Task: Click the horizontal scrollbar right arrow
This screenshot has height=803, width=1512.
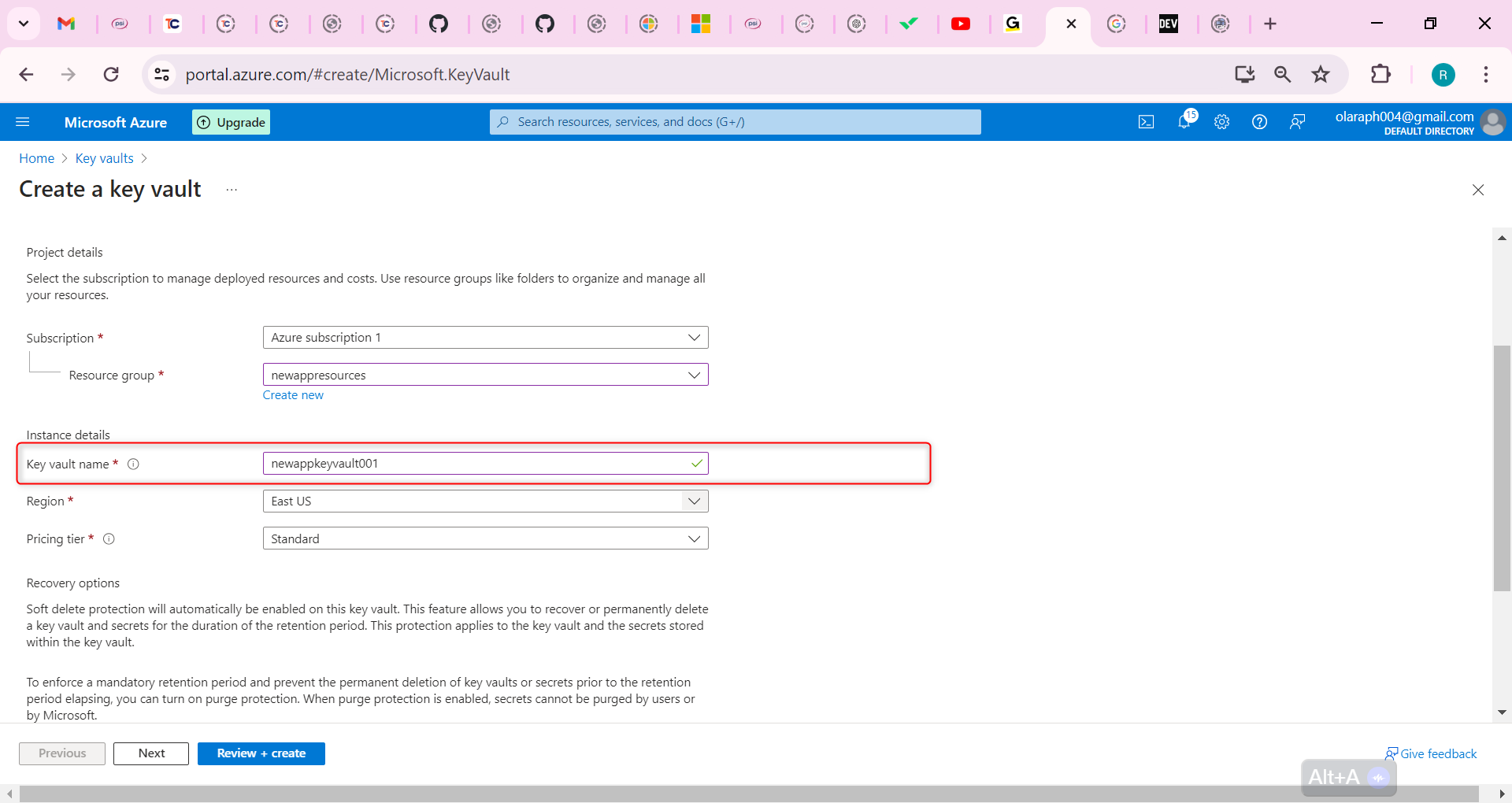Action: [x=1502, y=794]
